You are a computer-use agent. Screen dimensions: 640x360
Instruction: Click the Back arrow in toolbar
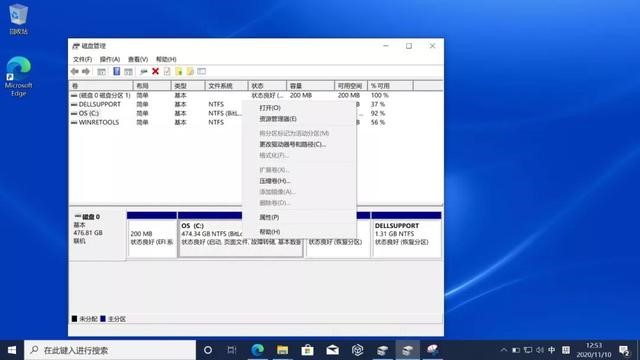(75, 71)
